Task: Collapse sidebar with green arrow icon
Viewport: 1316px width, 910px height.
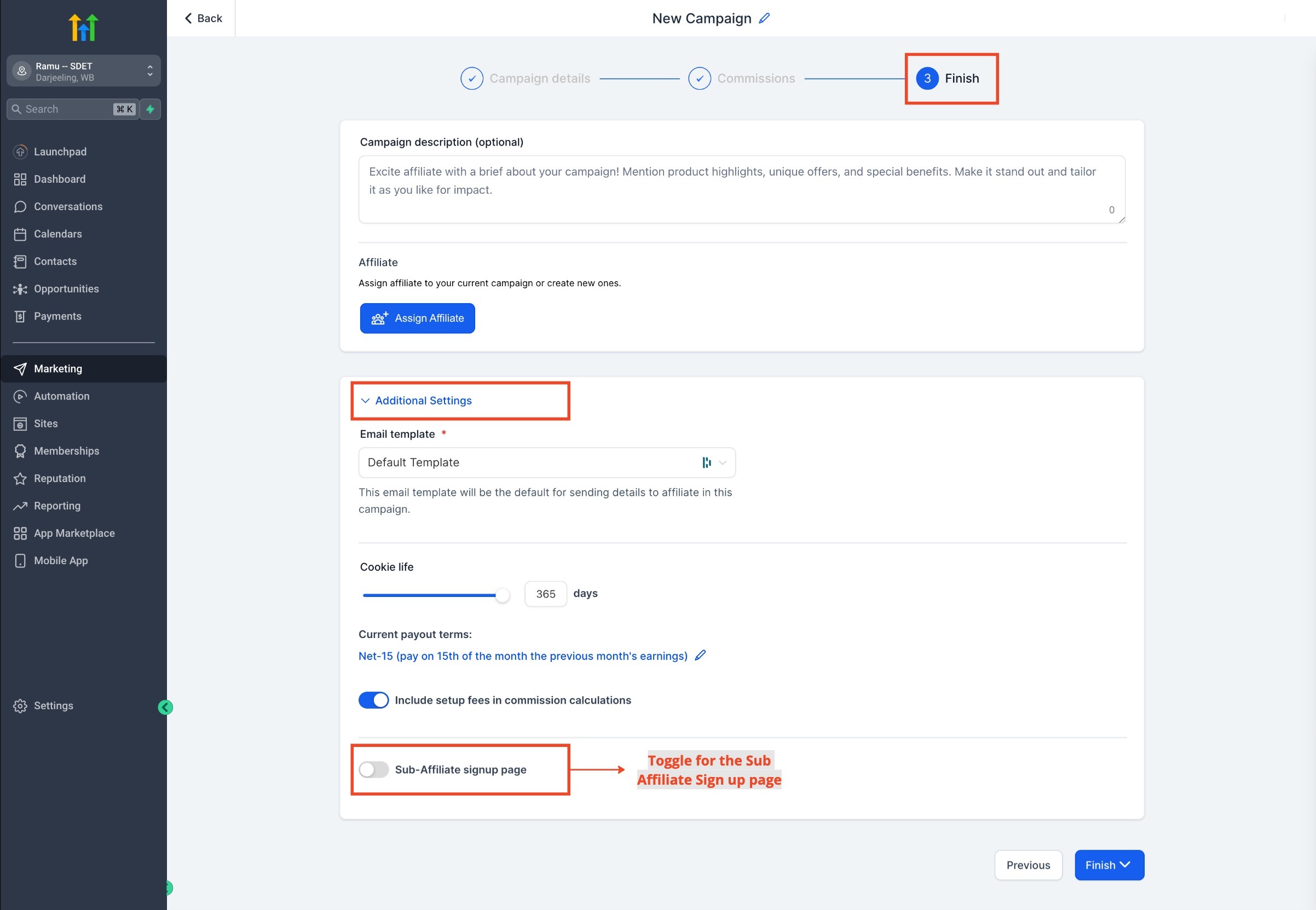Action: click(x=165, y=707)
